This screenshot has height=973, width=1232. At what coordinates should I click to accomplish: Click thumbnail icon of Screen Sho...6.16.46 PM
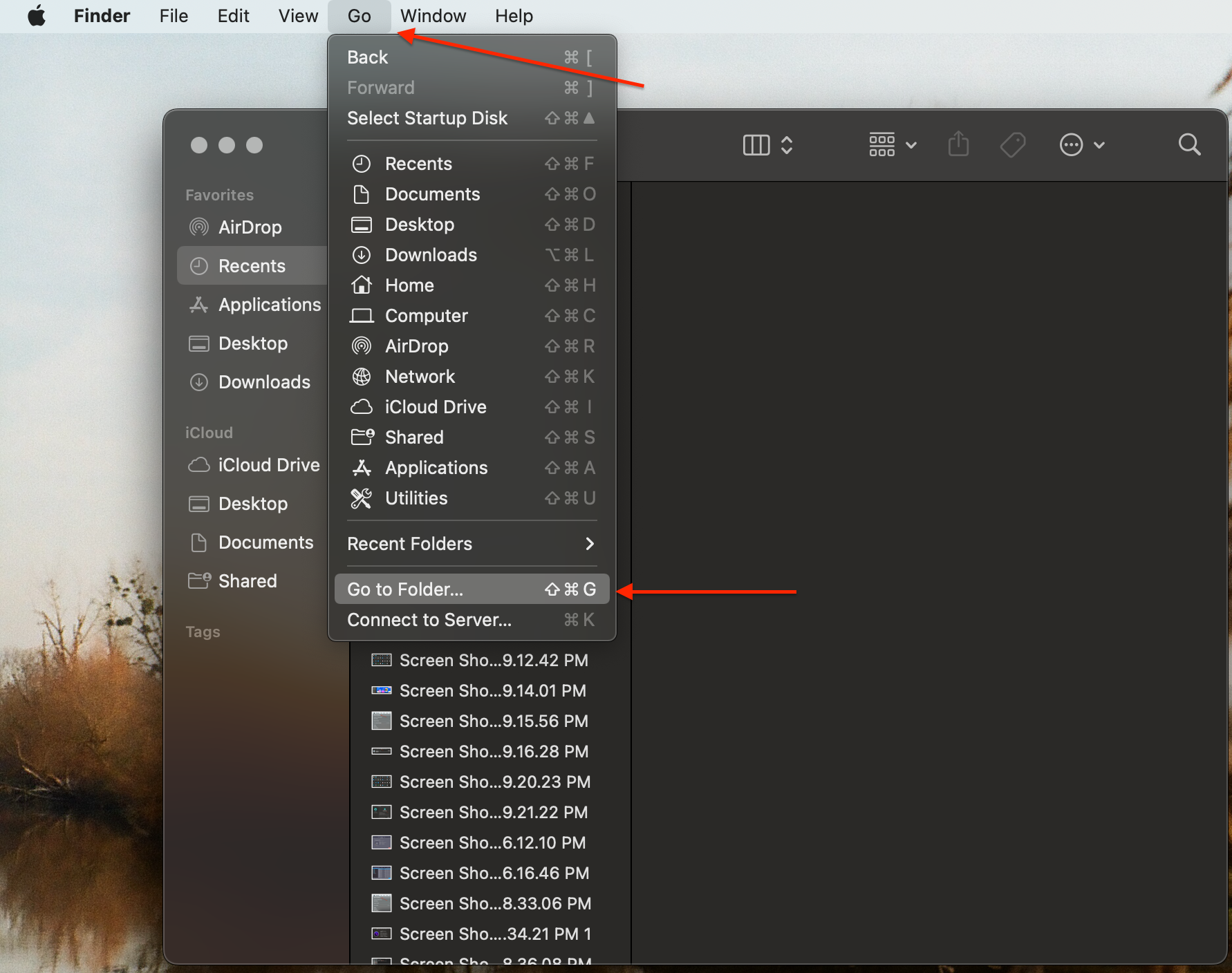click(382, 873)
